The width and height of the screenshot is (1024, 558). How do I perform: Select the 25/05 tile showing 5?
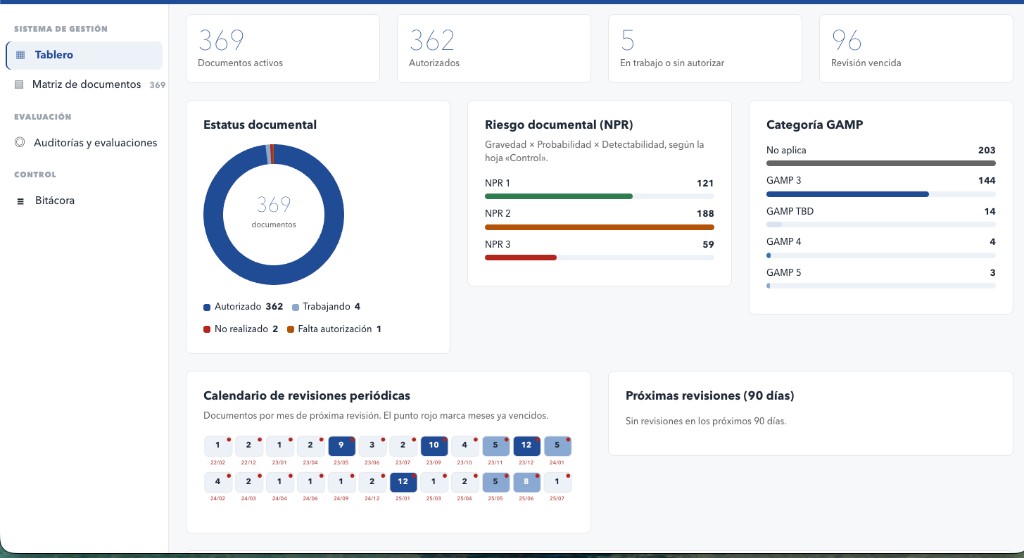click(495, 482)
